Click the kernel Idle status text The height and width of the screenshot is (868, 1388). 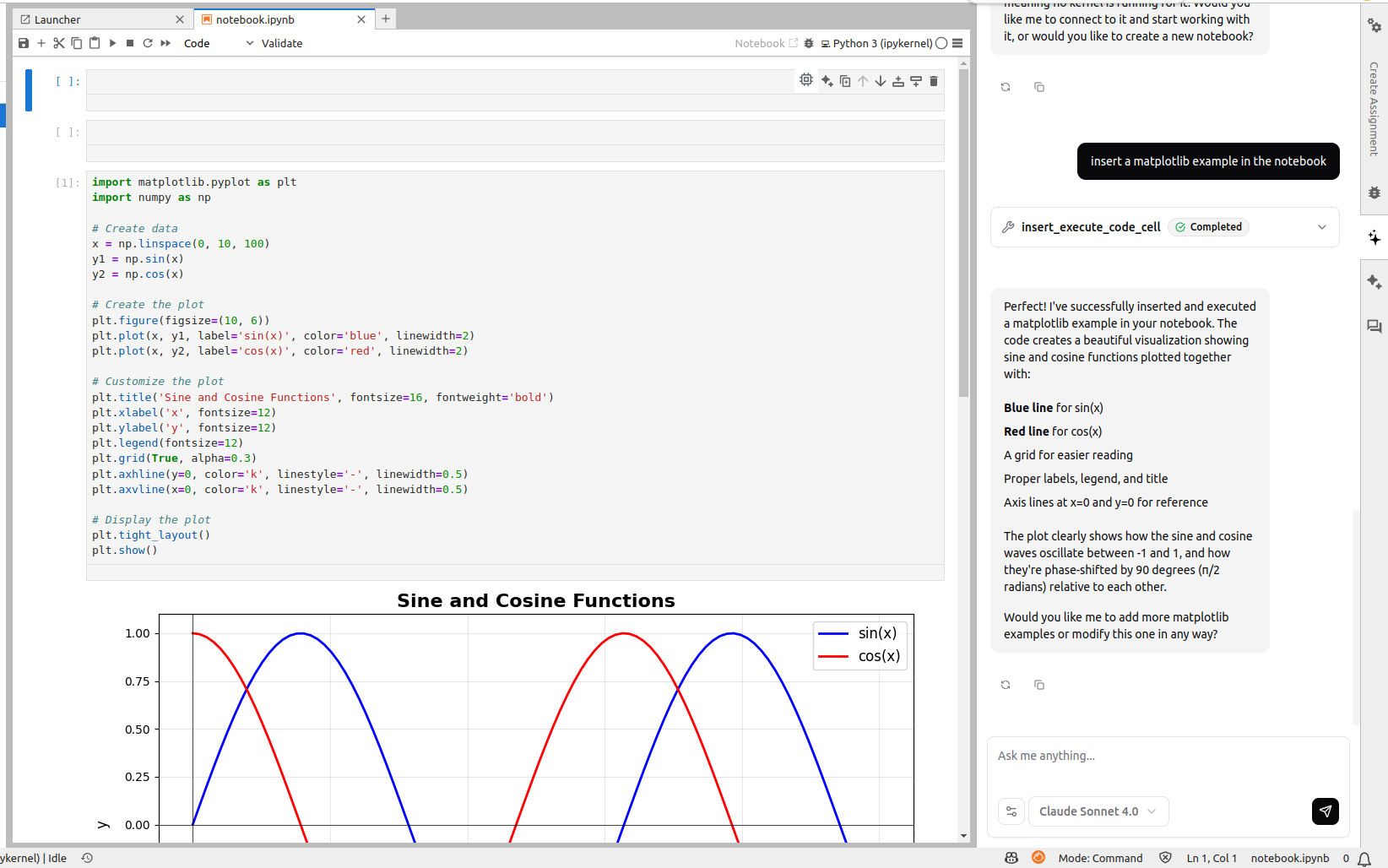pos(34,858)
